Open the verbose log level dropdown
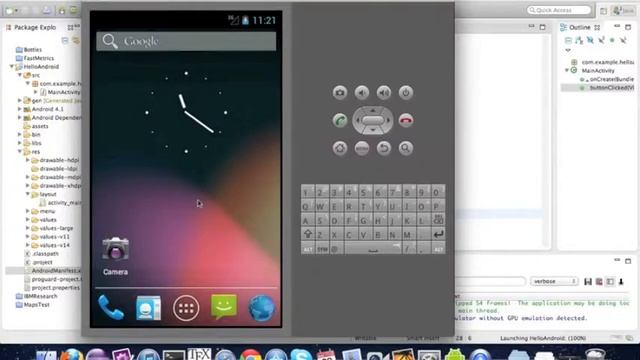Image resolution: width=640 pixels, height=360 pixels. tap(554, 282)
